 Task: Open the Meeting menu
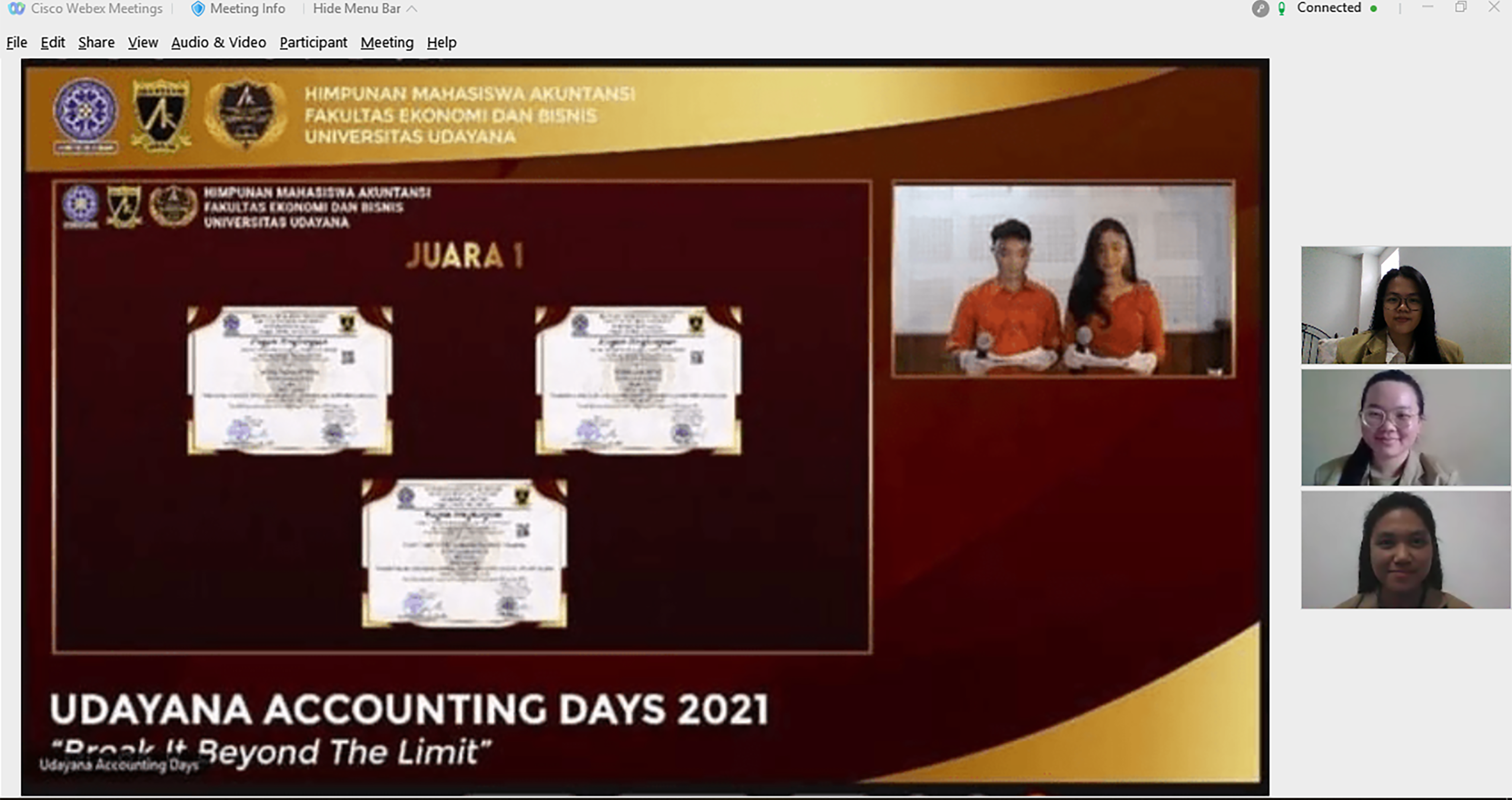point(387,43)
